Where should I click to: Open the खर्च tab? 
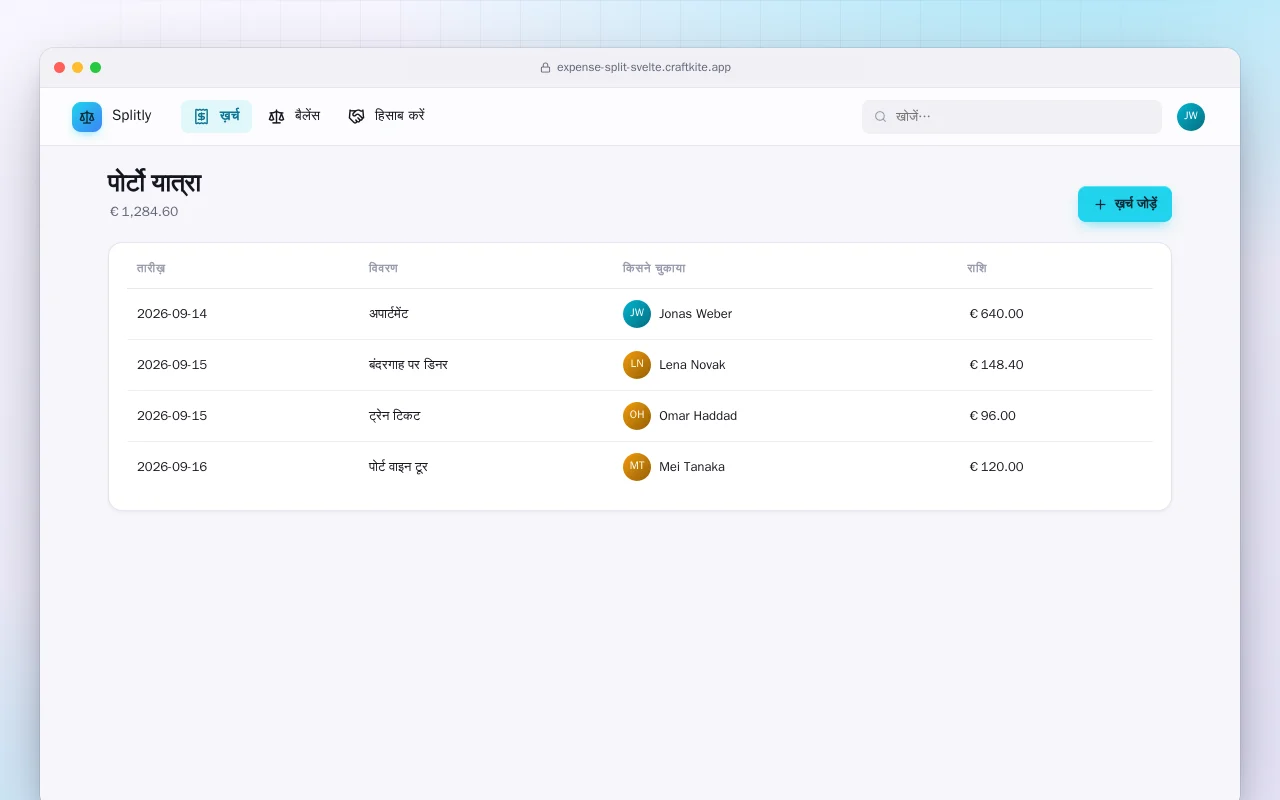pos(216,116)
